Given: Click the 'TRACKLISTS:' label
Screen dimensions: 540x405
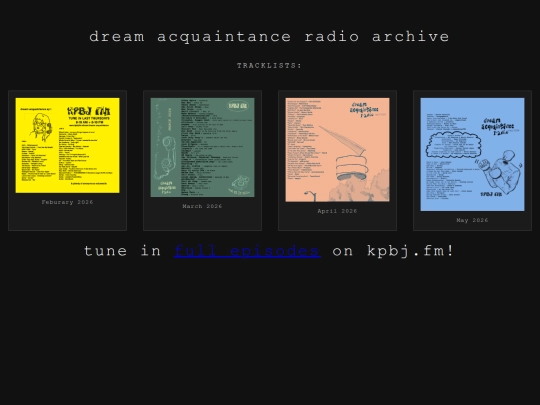Looking at the screenshot, I should (269, 65).
